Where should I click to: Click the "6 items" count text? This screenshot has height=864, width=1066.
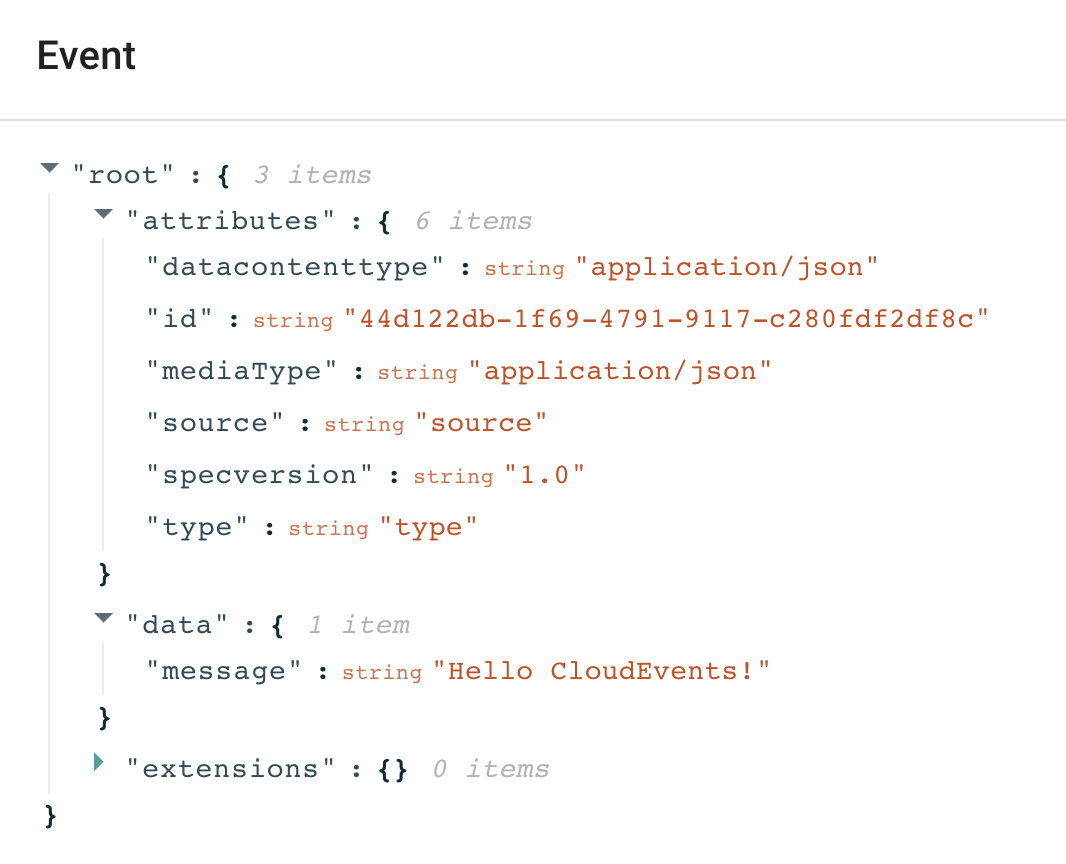474,221
